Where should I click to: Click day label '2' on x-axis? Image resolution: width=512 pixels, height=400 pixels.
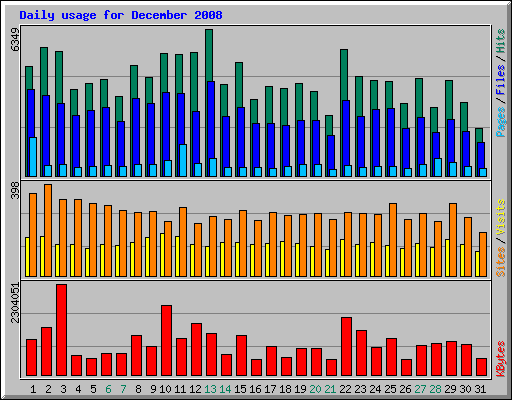tap(48, 389)
